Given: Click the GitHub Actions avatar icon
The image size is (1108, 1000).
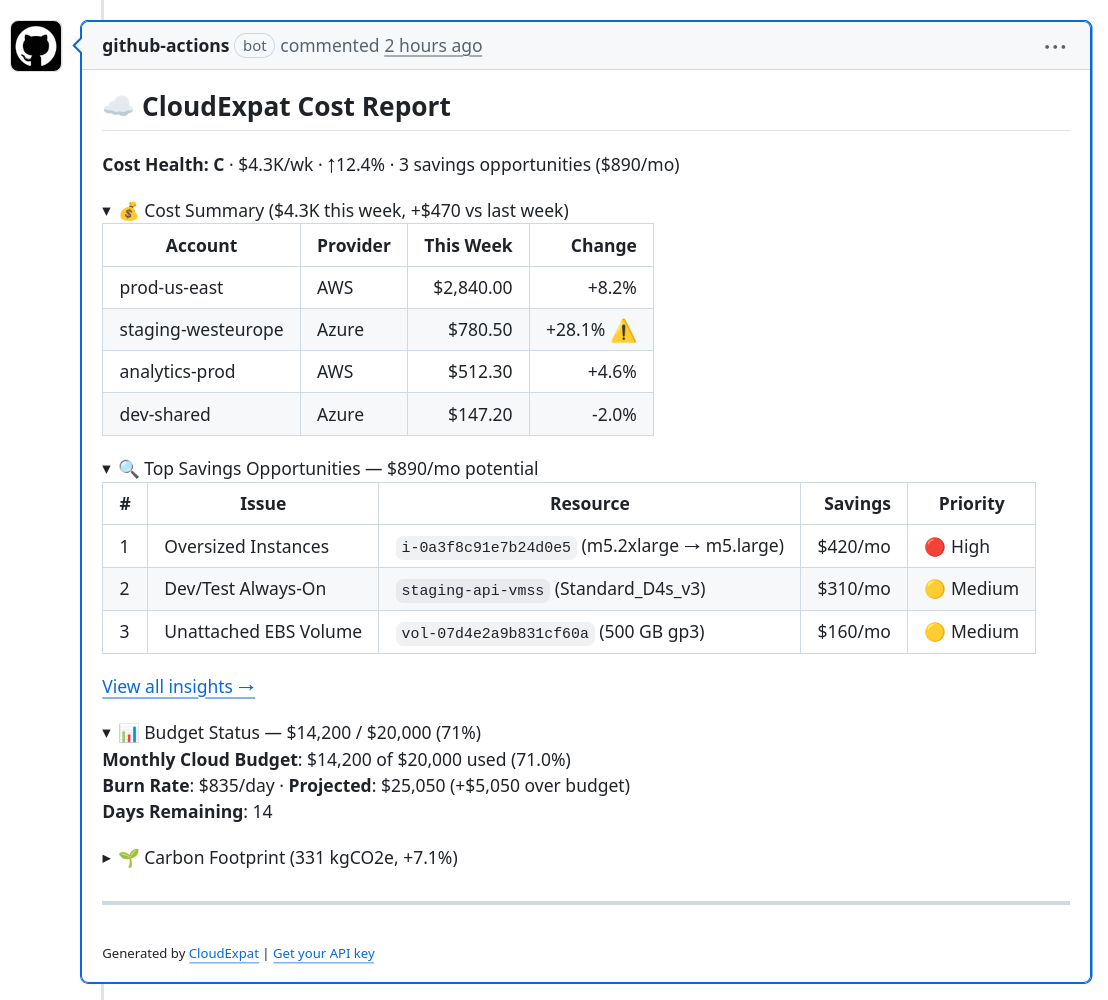Looking at the screenshot, I should pyautogui.click(x=36, y=46).
